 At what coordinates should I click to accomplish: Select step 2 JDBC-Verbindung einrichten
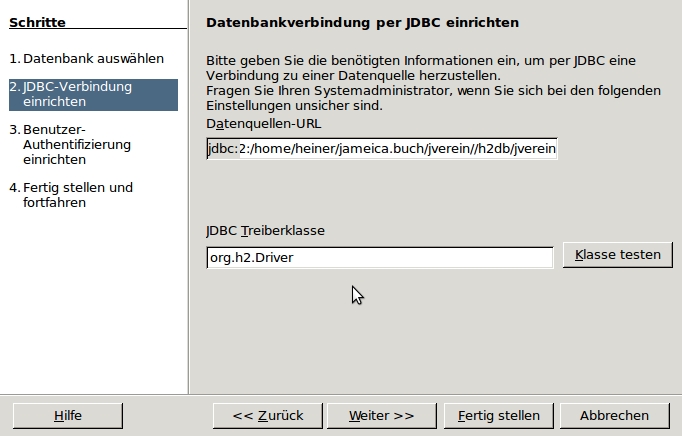point(91,94)
